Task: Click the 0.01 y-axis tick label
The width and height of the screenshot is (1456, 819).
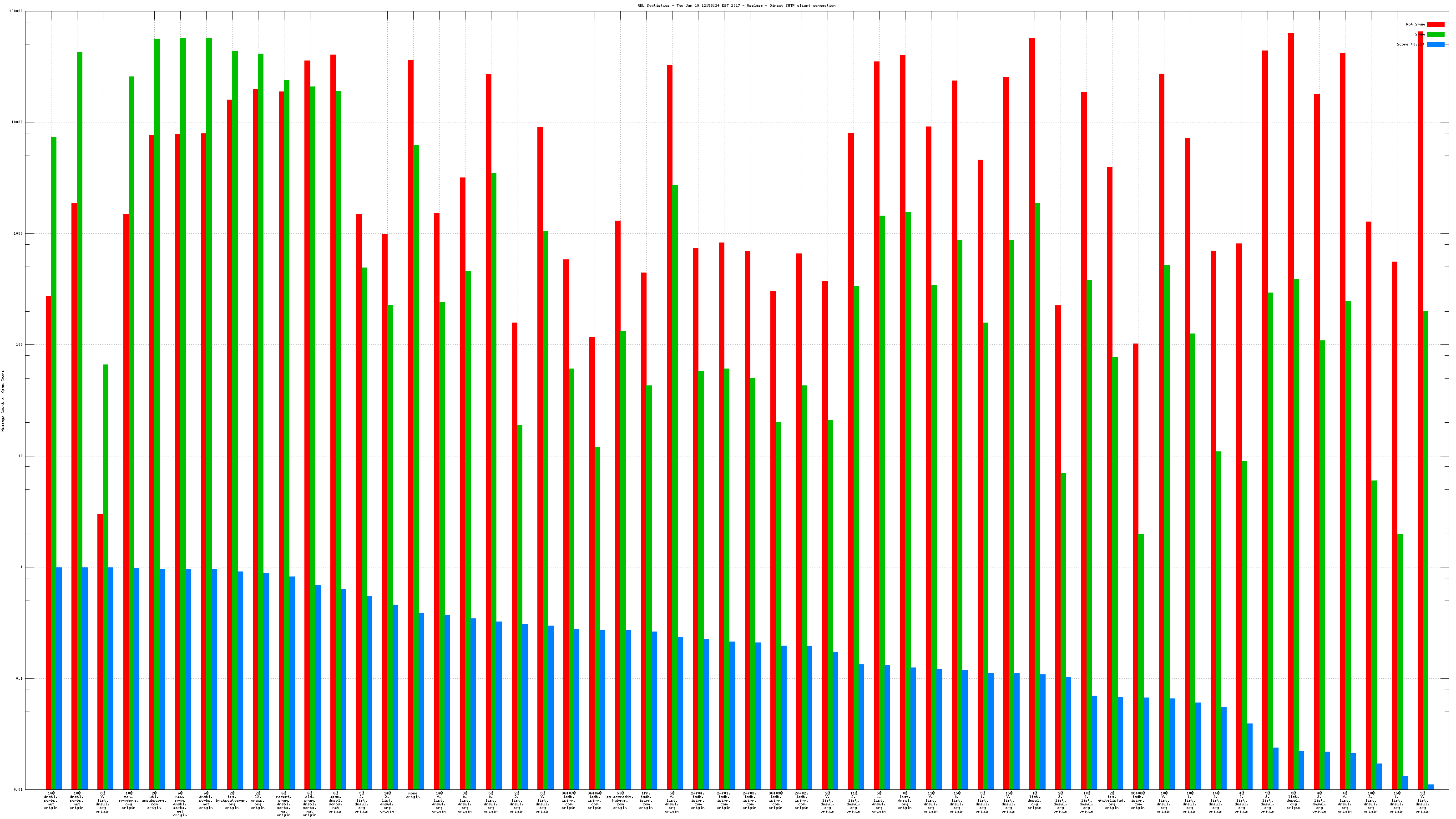Action: click(18, 789)
